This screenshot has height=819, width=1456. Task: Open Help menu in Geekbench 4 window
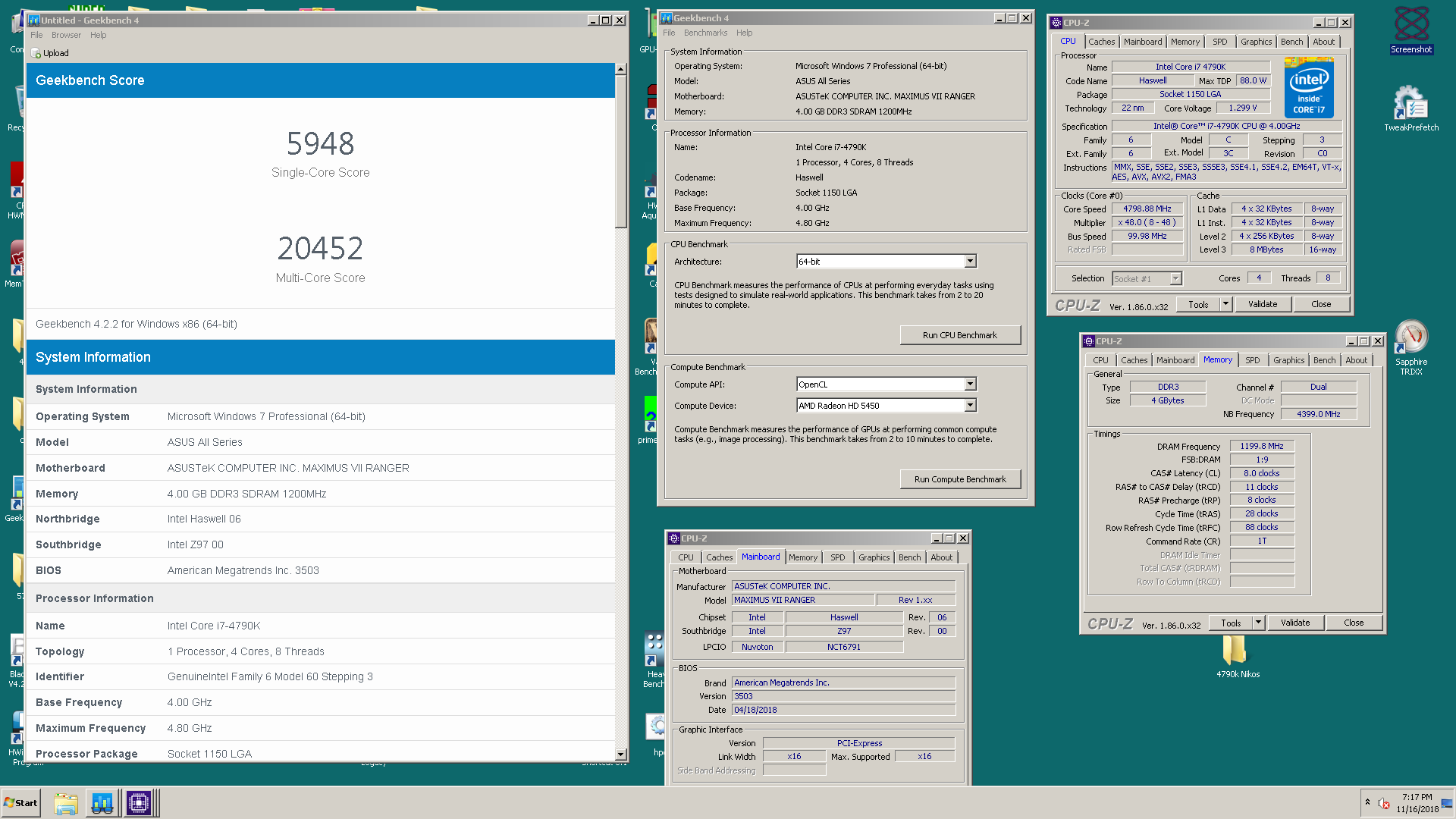(x=745, y=33)
